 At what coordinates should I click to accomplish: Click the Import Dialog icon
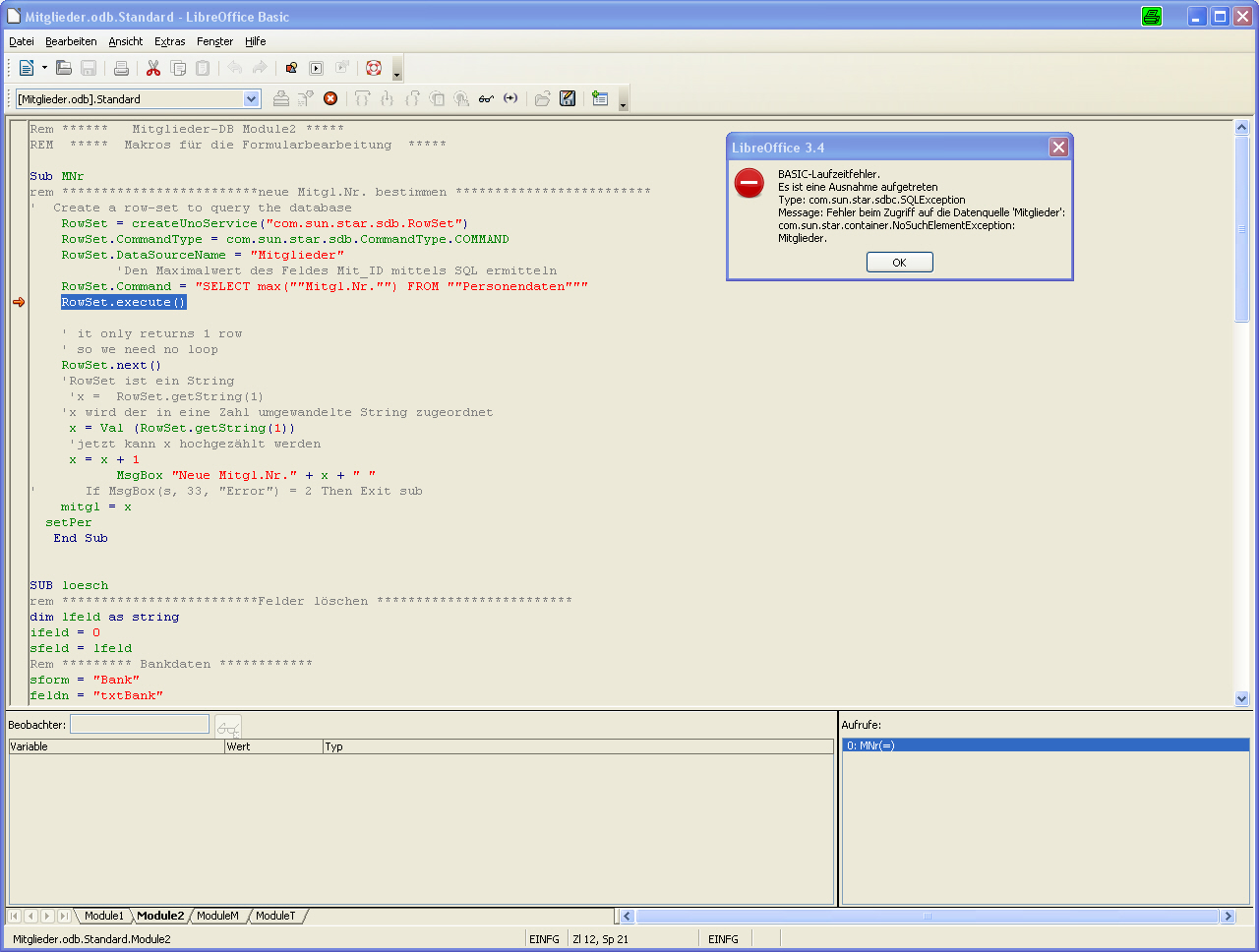click(x=600, y=98)
